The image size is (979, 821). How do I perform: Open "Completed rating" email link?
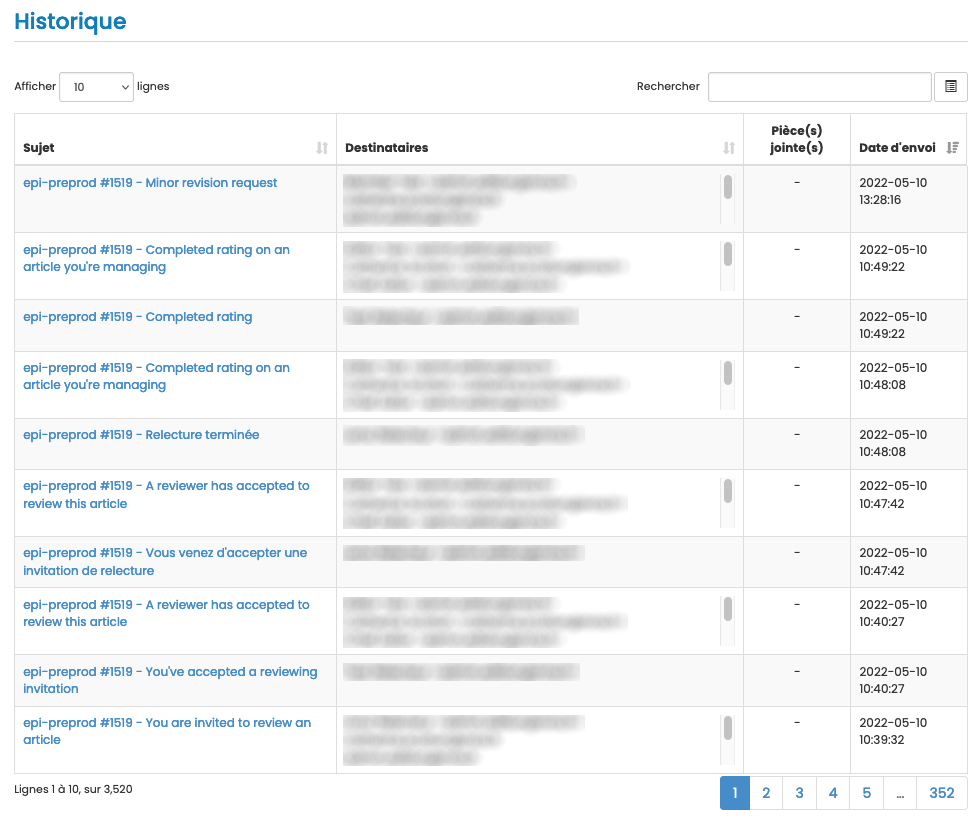[x=137, y=317]
